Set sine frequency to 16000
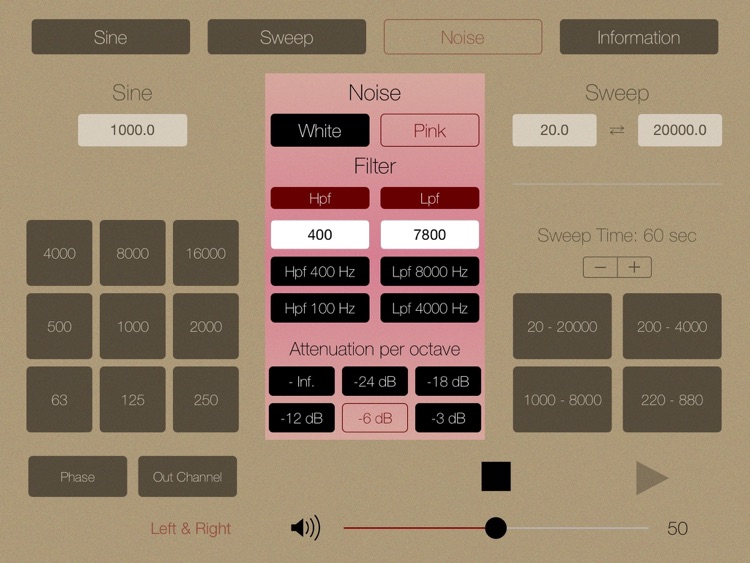 (206, 253)
